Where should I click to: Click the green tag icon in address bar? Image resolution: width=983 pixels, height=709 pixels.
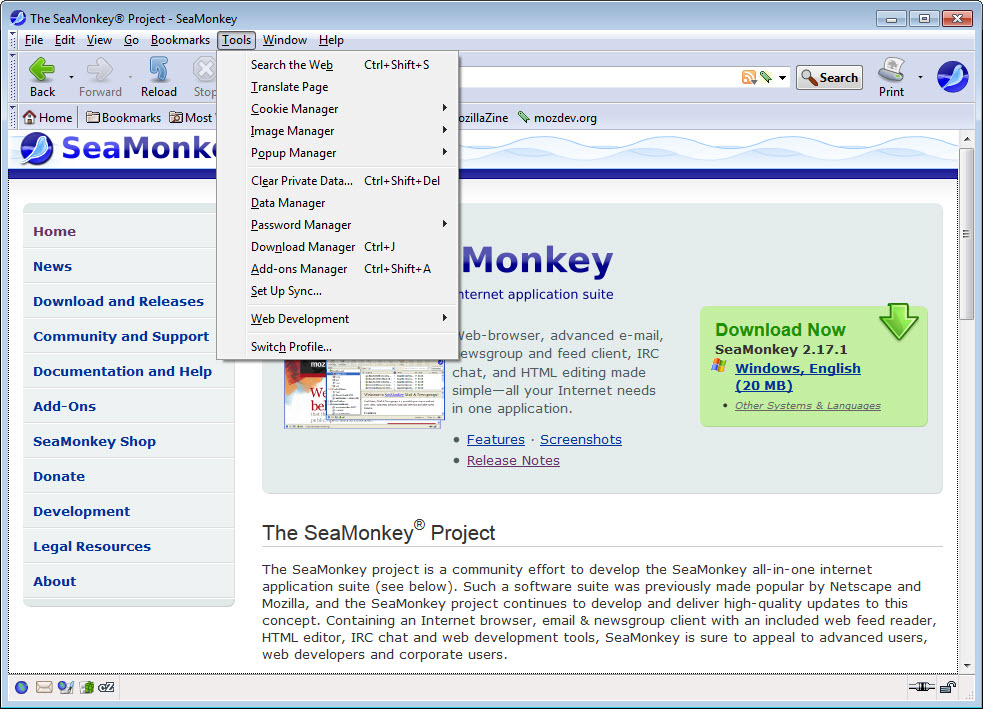click(765, 77)
